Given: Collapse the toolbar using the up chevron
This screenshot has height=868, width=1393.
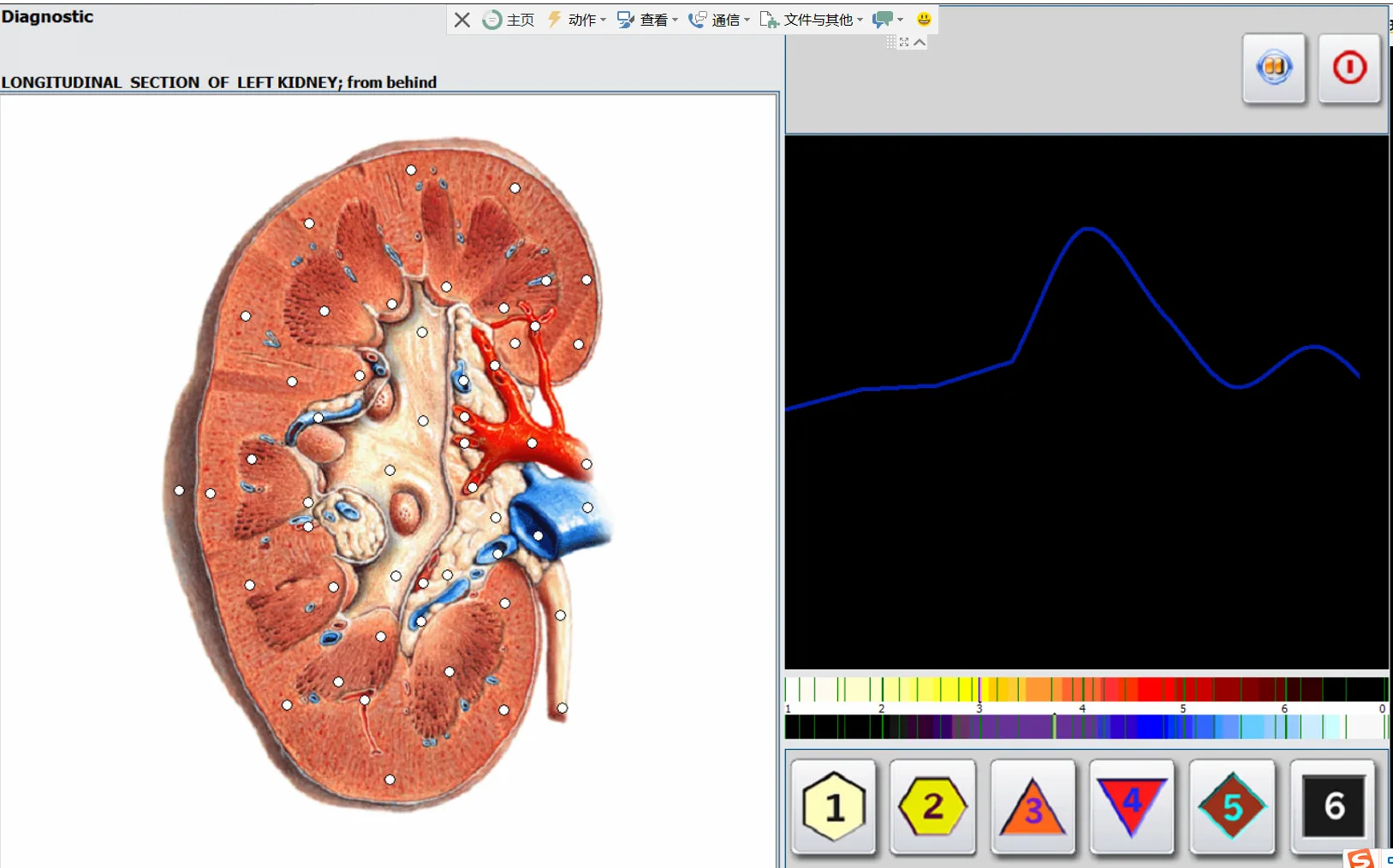Looking at the screenshot, I should pos(920,42).
